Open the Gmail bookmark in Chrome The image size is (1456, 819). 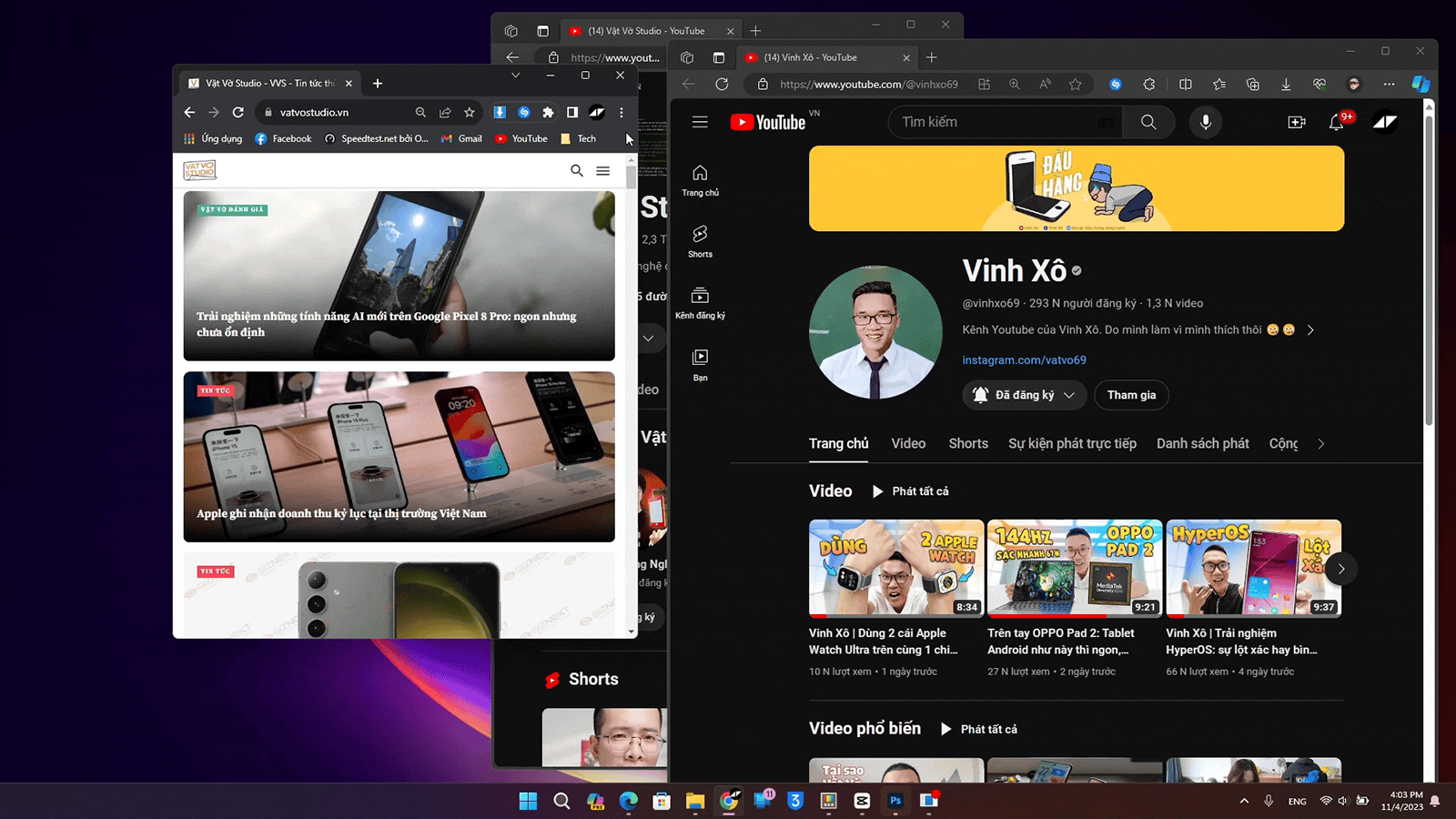[461, 138]
